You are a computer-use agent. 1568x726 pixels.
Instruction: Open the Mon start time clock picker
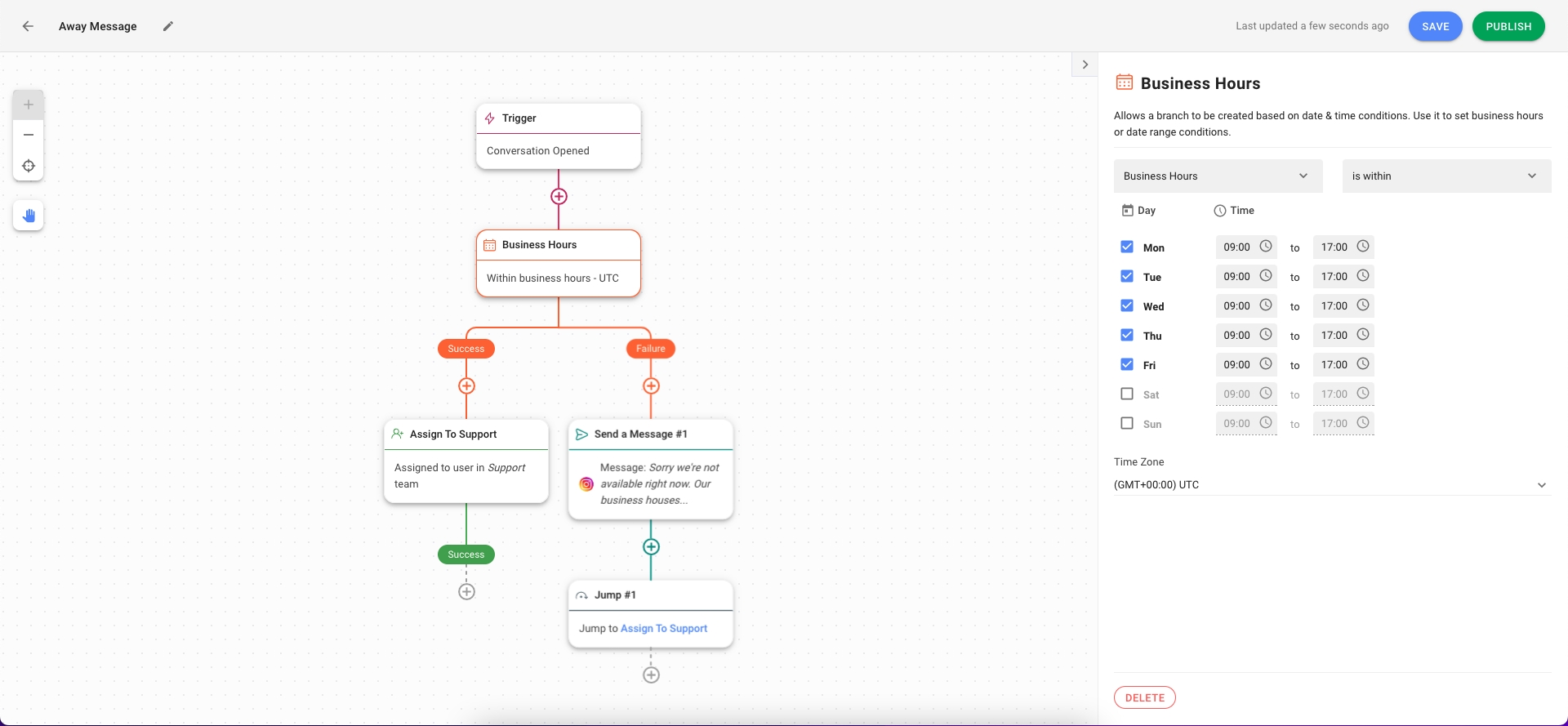1266,246
